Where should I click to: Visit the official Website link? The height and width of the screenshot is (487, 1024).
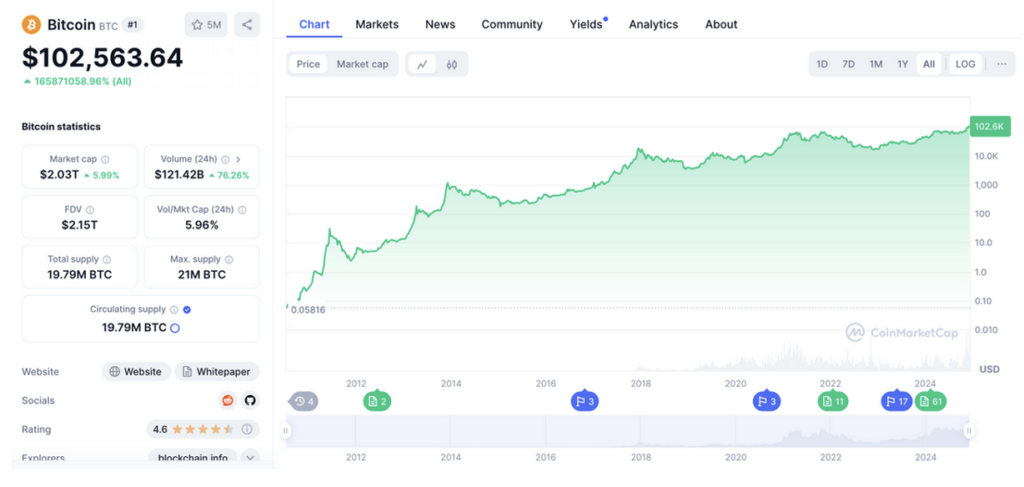pyautogui.click(x=135, y=372)
